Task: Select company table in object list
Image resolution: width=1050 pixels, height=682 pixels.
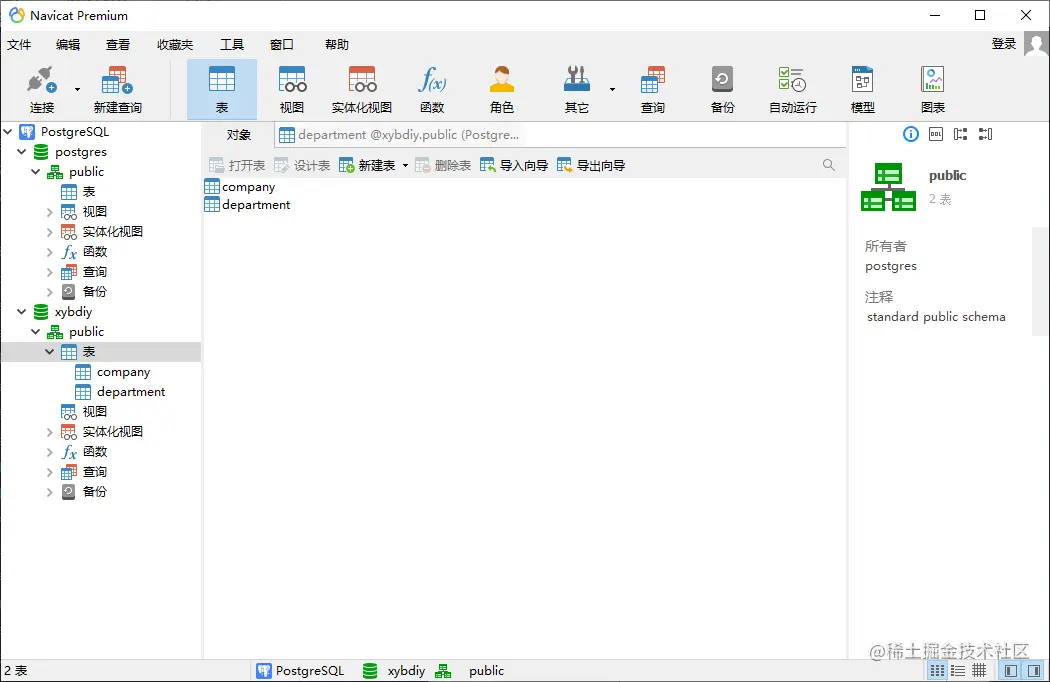Action: tap(240, 186)
